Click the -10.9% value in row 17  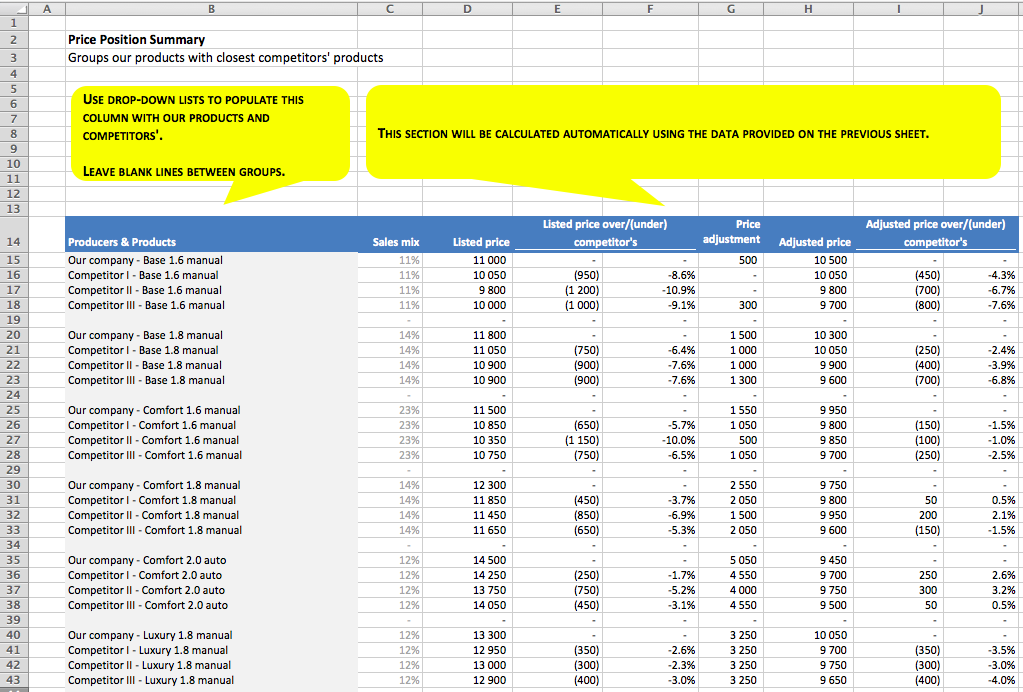[679, 290]
